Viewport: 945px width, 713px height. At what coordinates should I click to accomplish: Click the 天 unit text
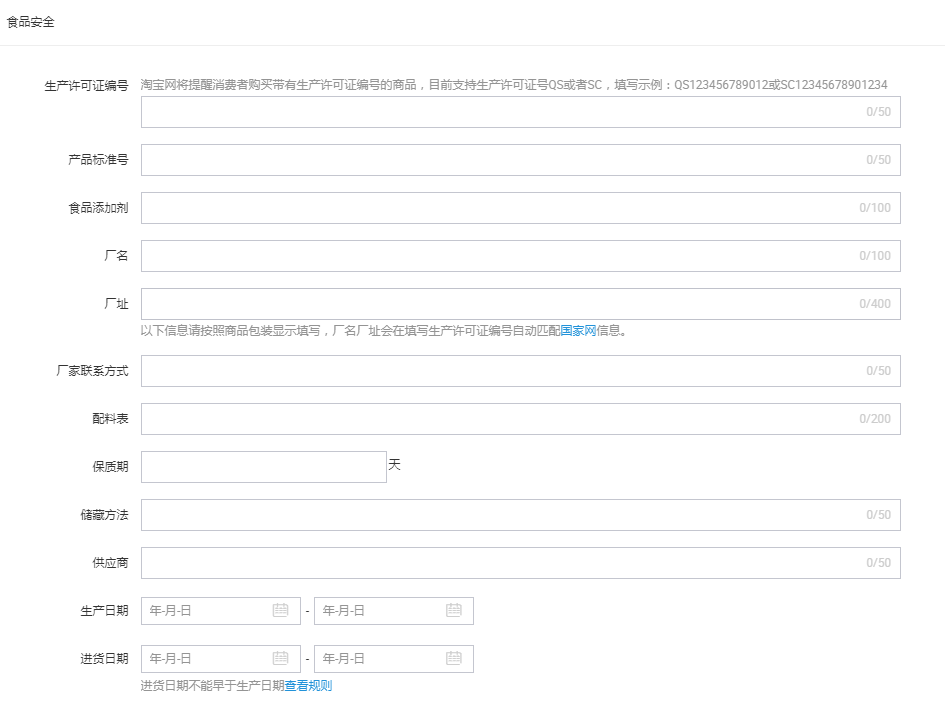[x=394, y=465]
